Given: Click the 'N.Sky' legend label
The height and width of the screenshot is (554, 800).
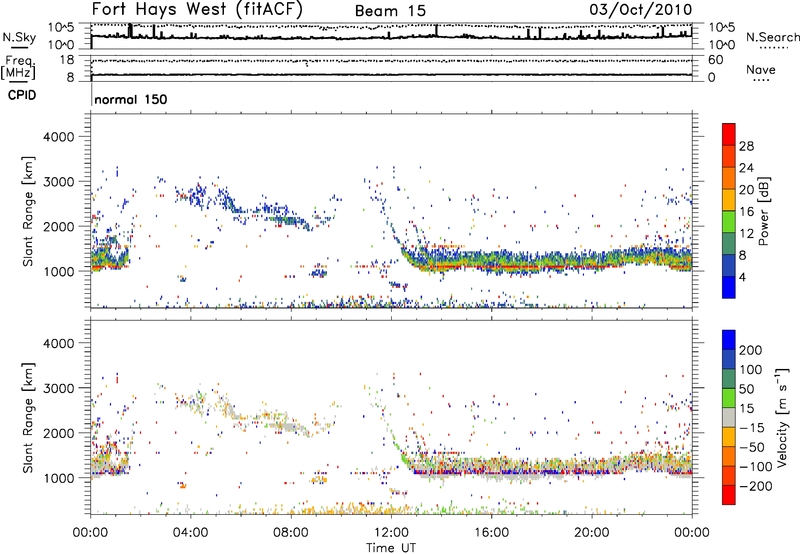Looking at the screenshot, I should [19, 37].
